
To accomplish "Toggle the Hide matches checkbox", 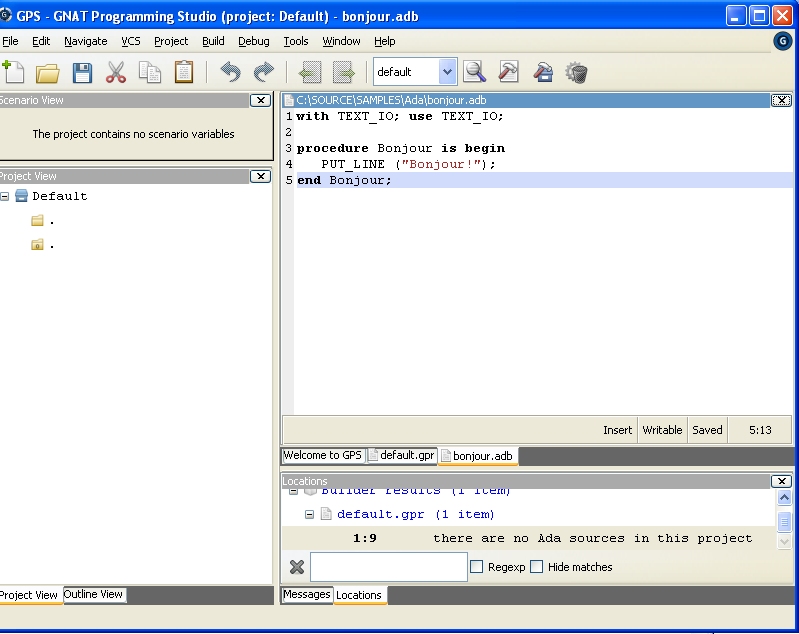I will pos(537,567).
